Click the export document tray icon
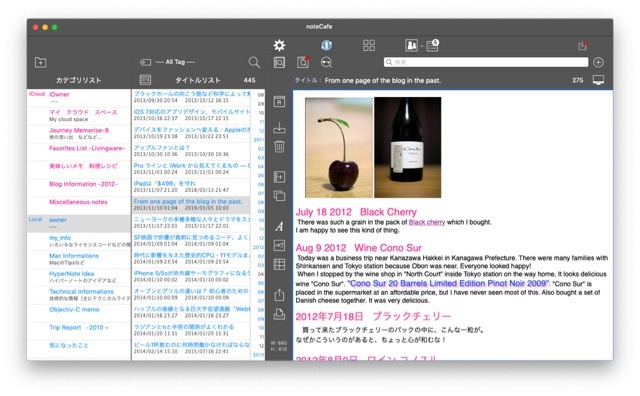Viewport: 640px width, 396px height. coord(279,314)
